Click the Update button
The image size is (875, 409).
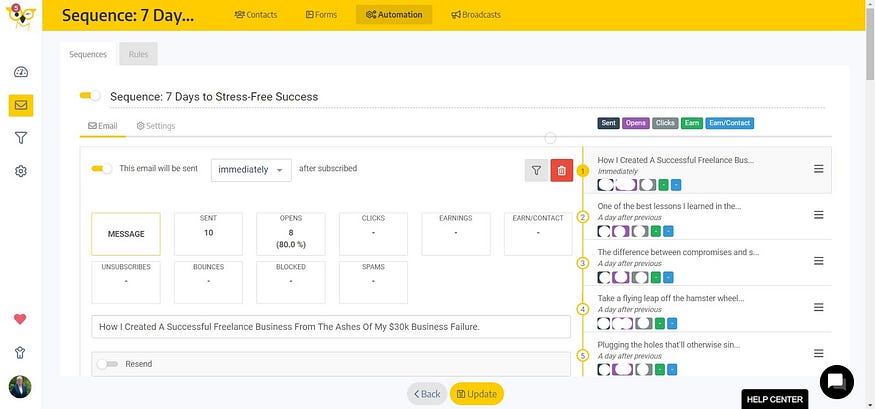(477, 394)
